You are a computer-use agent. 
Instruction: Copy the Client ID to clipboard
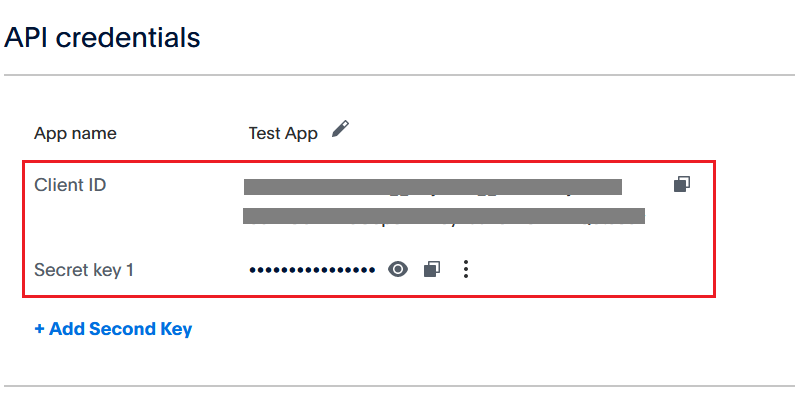tap(682, 184)
